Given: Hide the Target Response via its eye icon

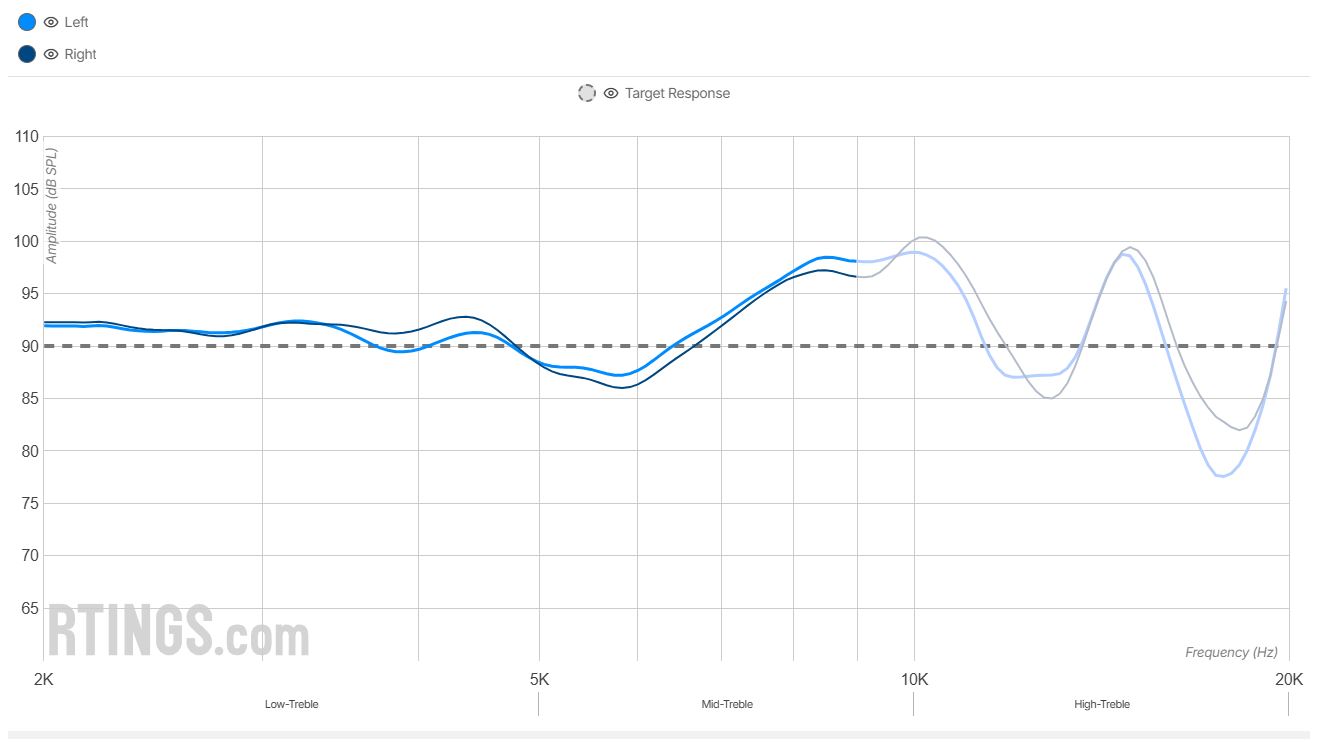Looking at the screenshot, I should 611,93.
